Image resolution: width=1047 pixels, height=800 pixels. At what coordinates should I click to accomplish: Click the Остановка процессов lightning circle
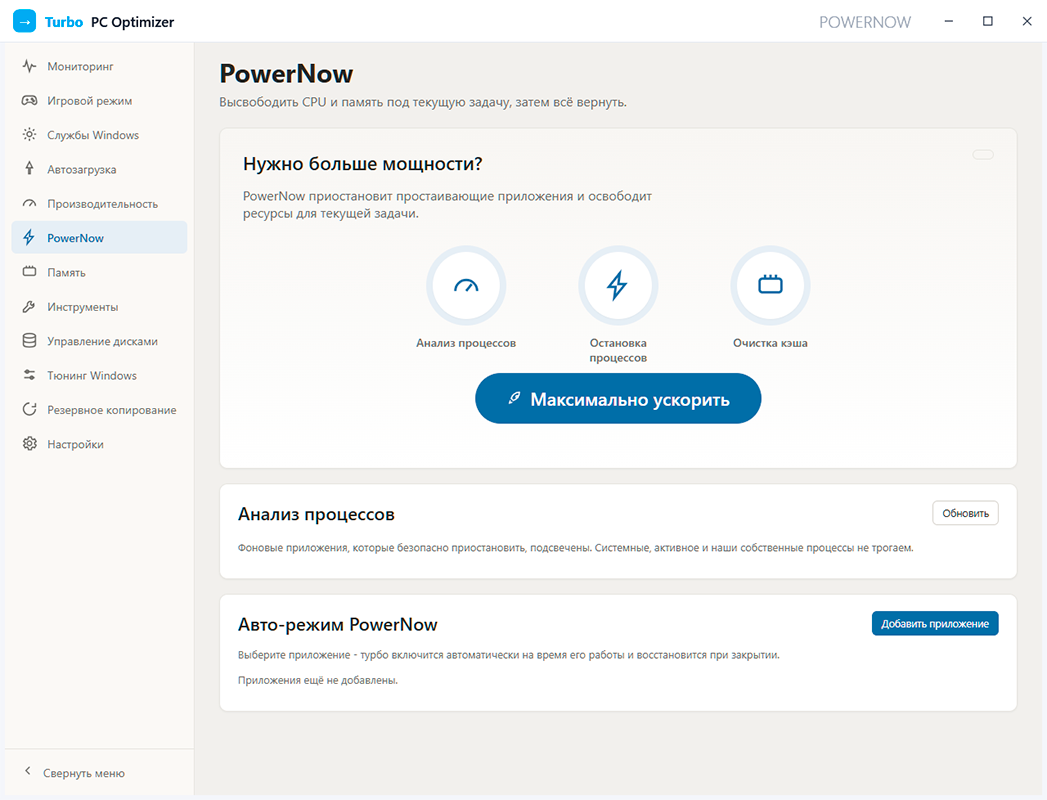pos(618,285)
